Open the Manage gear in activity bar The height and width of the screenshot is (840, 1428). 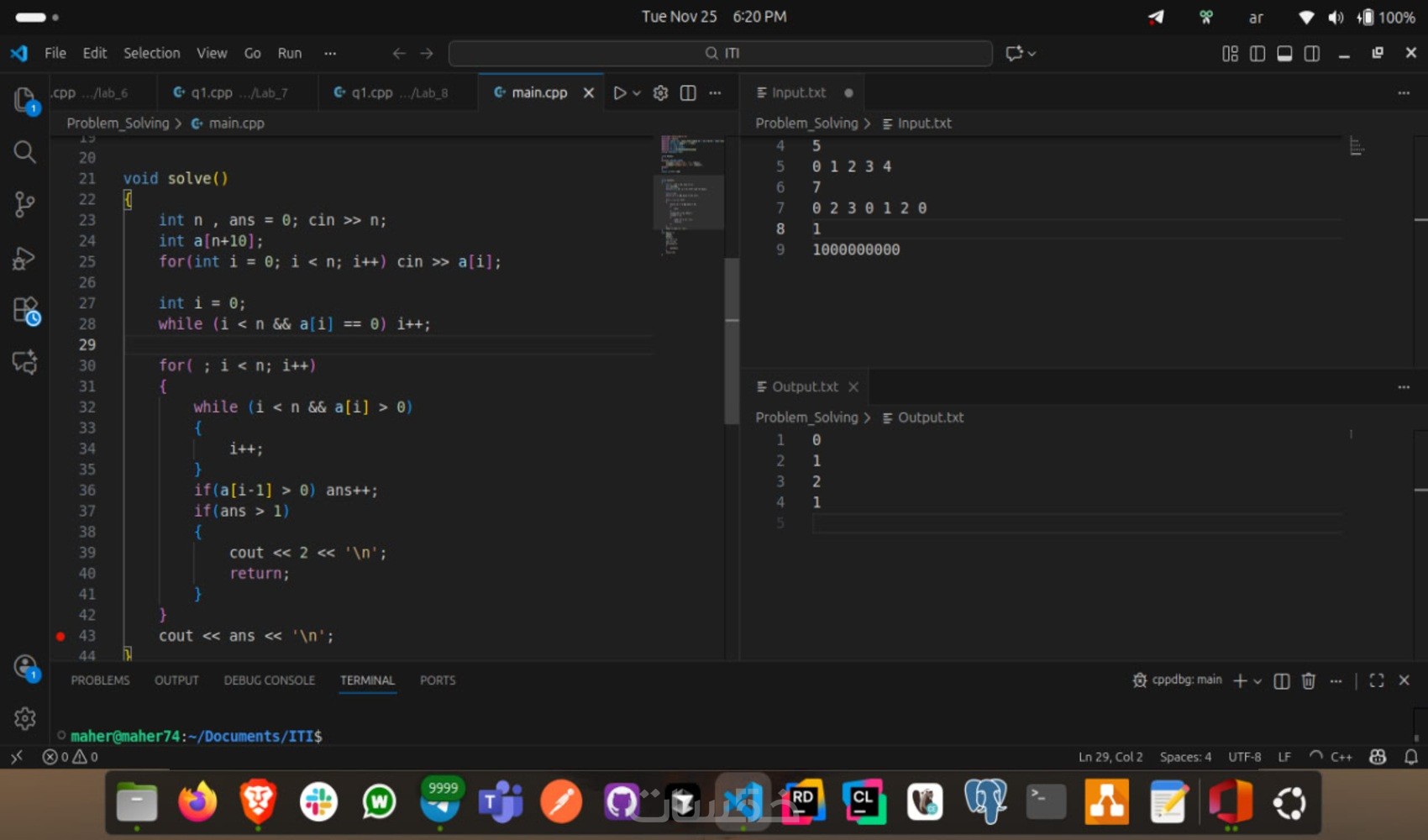24,718
